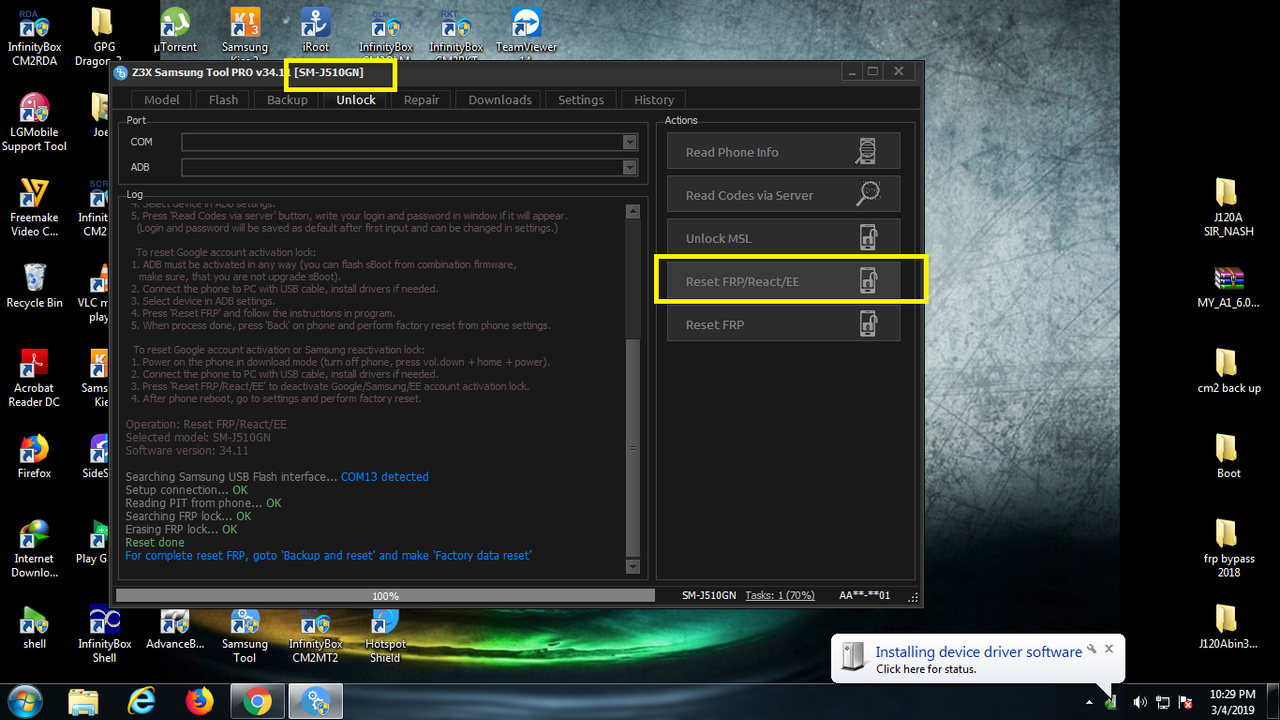Click the volume speaker tray icon
Viewport: 1280px width, 720px height.
[x=1138, y=702]
